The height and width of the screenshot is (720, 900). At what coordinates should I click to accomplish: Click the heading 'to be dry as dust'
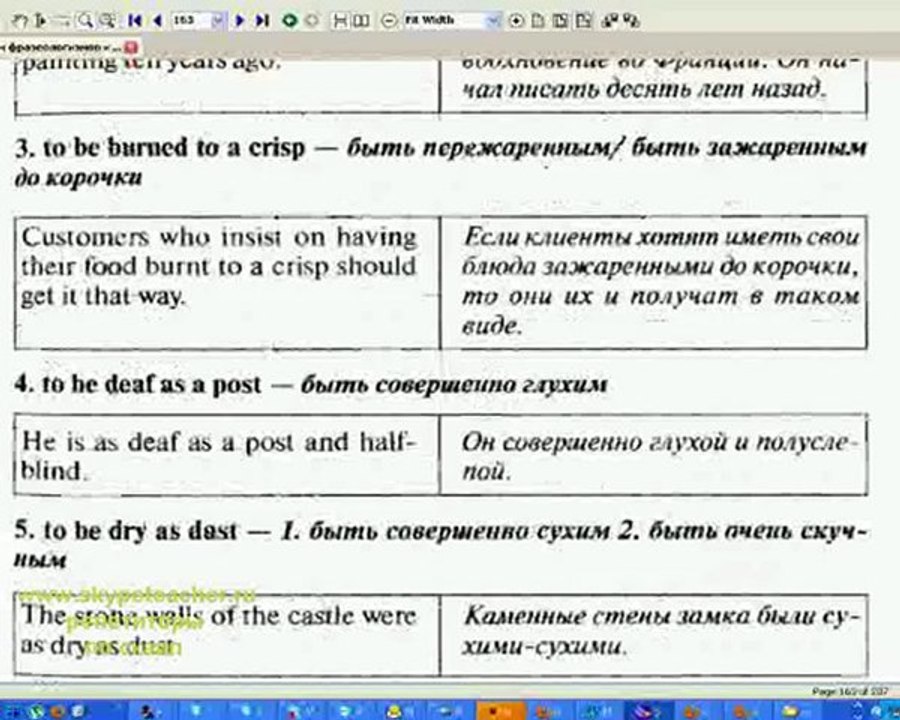(140, 531)
